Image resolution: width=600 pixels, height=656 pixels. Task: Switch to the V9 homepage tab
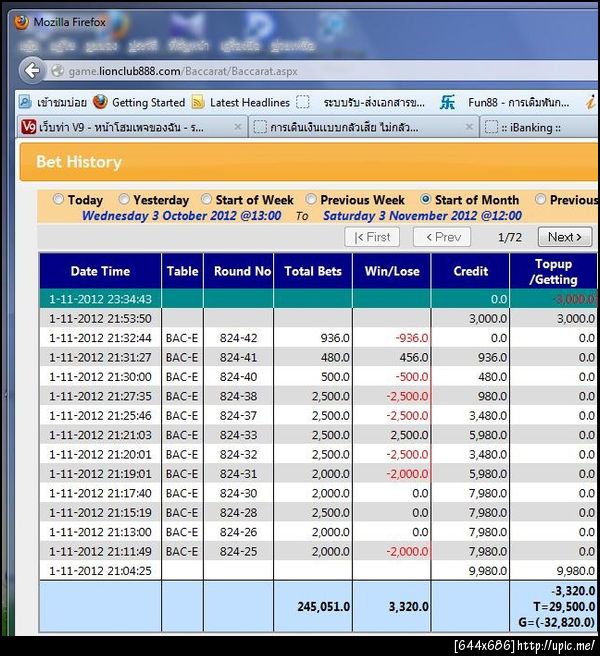[132, 127]
